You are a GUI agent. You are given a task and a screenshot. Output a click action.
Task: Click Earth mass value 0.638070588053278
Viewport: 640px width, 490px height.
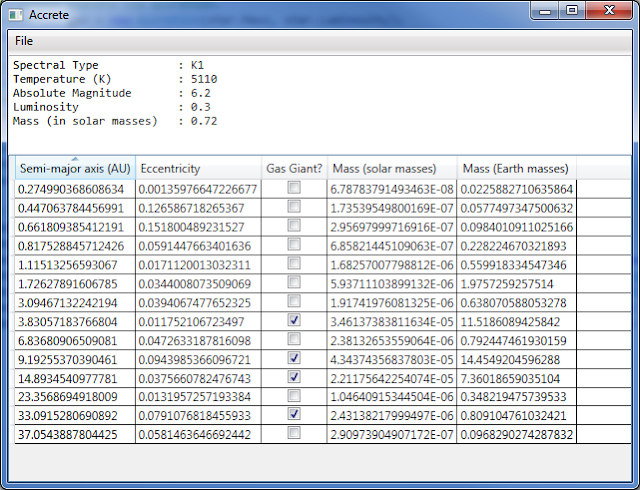513,303
